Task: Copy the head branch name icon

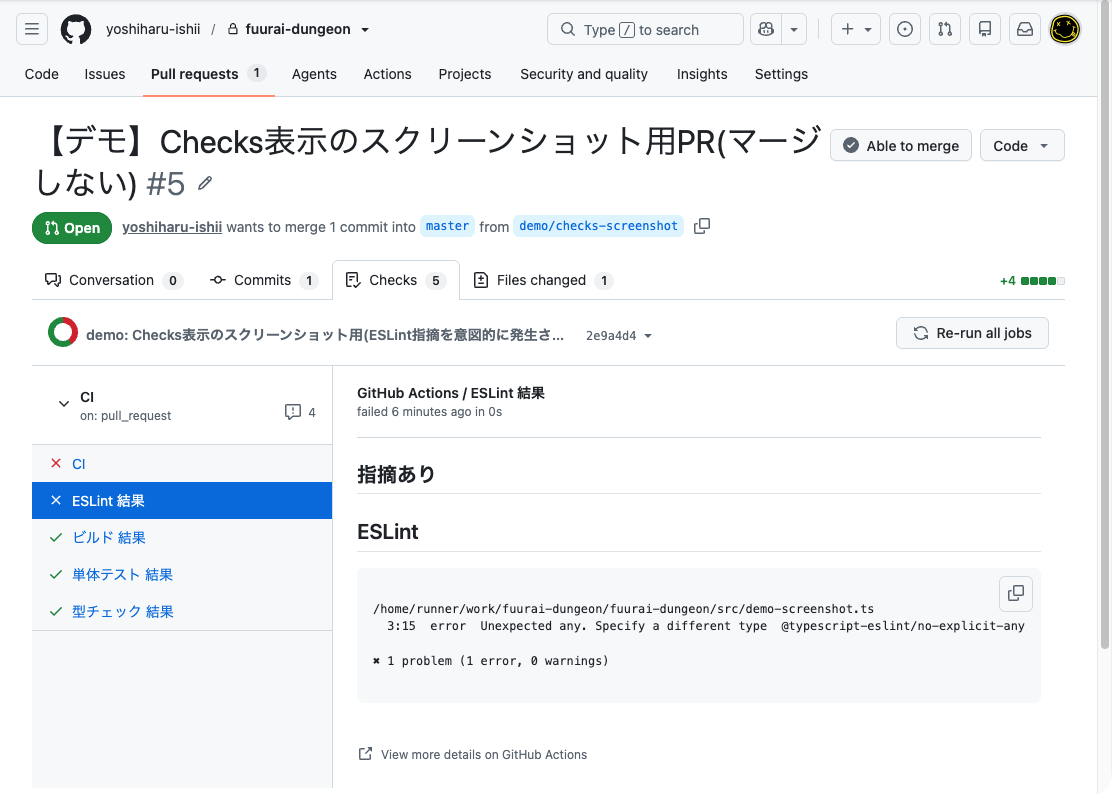Action: click(701, 226)
